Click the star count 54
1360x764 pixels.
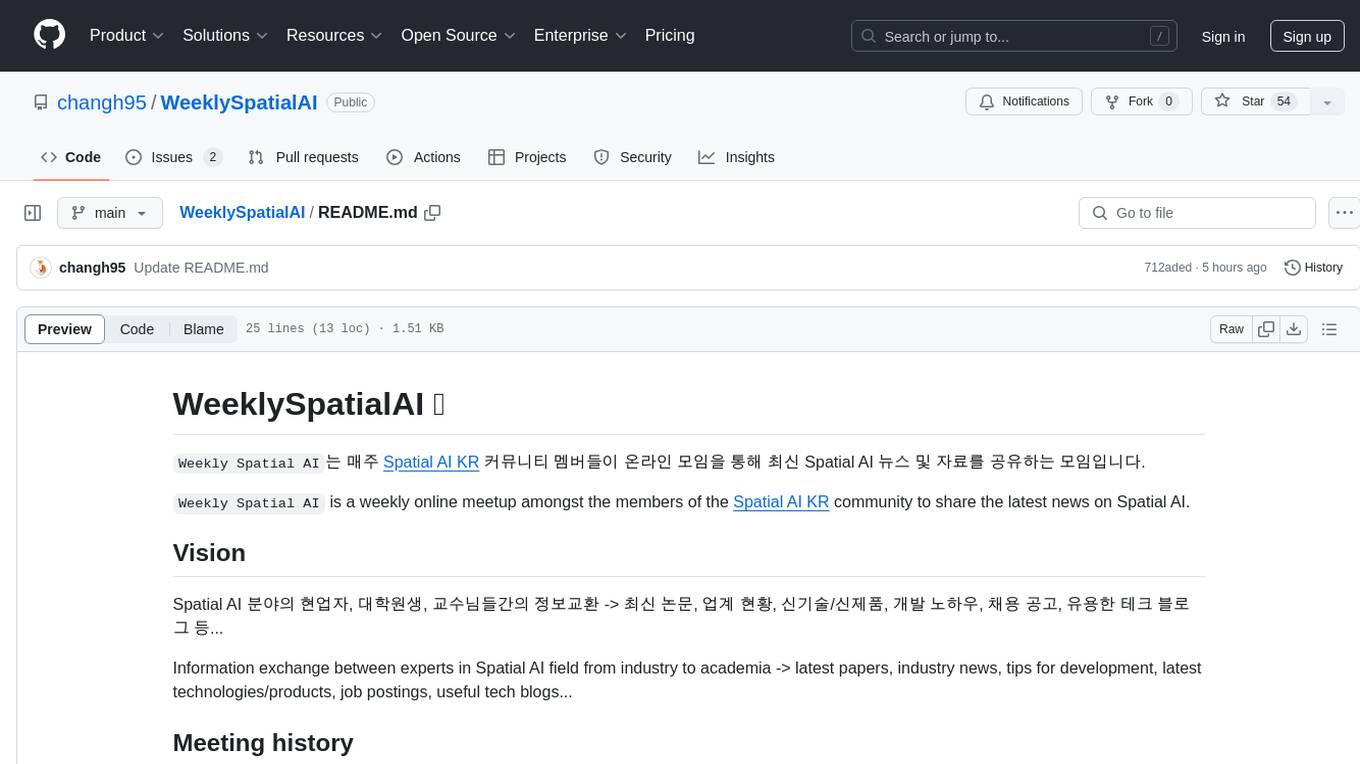click(1285, 102)
